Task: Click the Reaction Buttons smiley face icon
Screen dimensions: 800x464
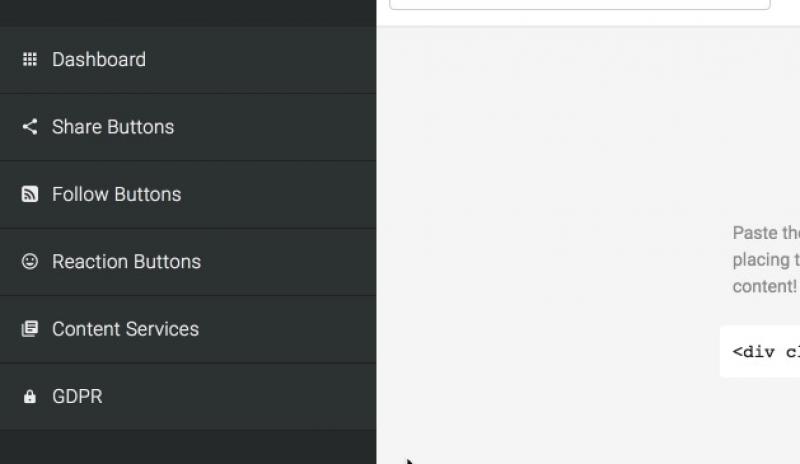Action: click(30, 261)
